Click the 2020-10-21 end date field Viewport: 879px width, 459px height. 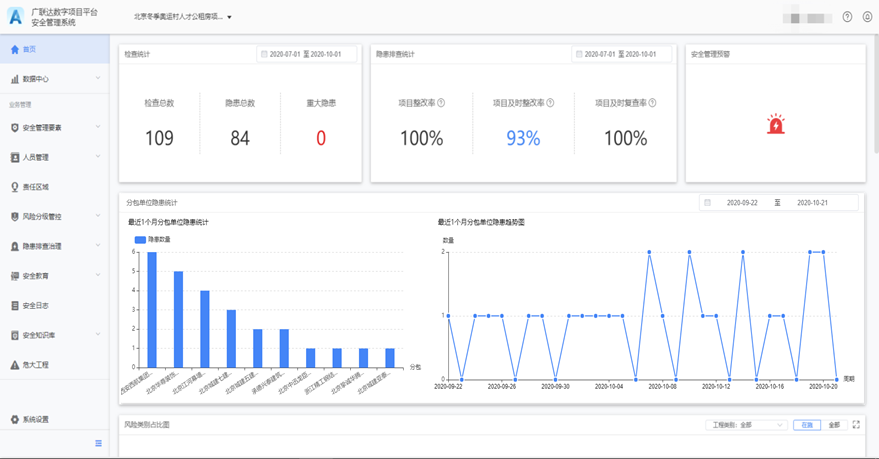(x=812, y=203)
